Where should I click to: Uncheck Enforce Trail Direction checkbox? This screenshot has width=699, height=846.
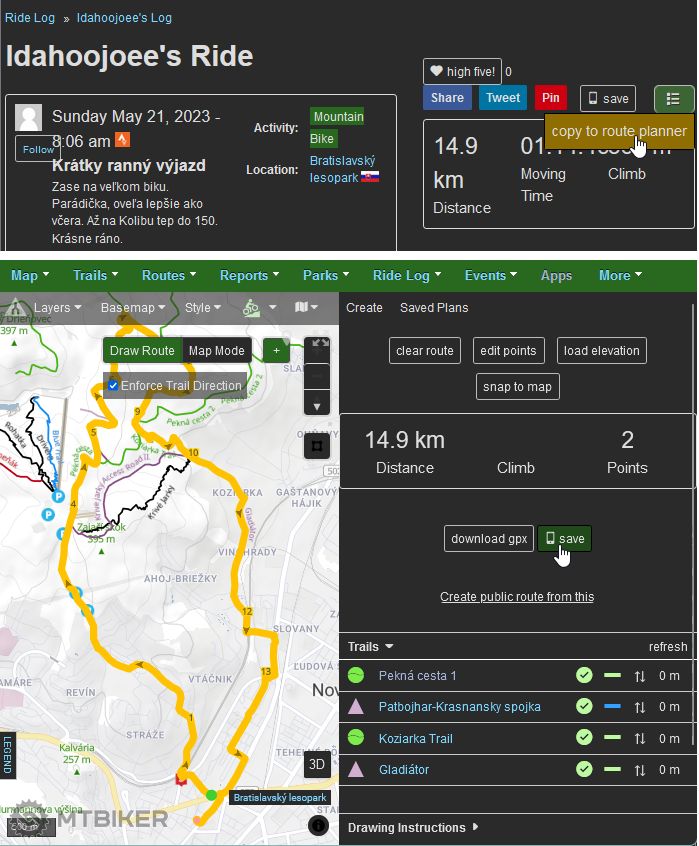pos(113,385)
